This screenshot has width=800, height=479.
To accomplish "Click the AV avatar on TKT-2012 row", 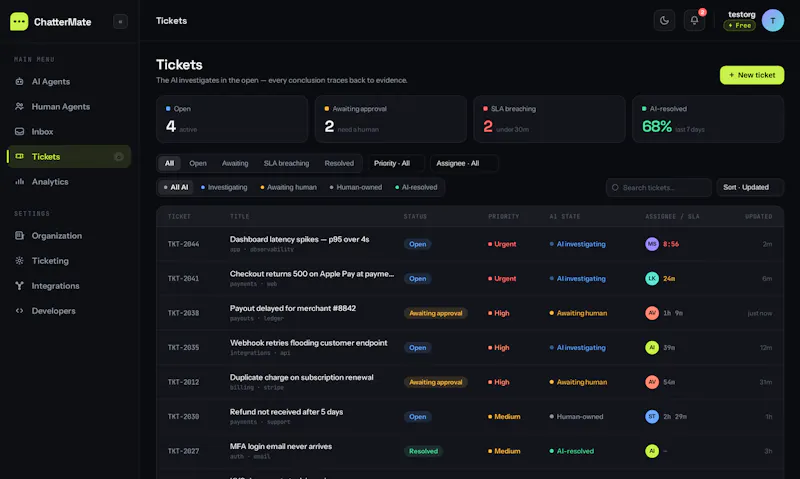I will [652, 382].
